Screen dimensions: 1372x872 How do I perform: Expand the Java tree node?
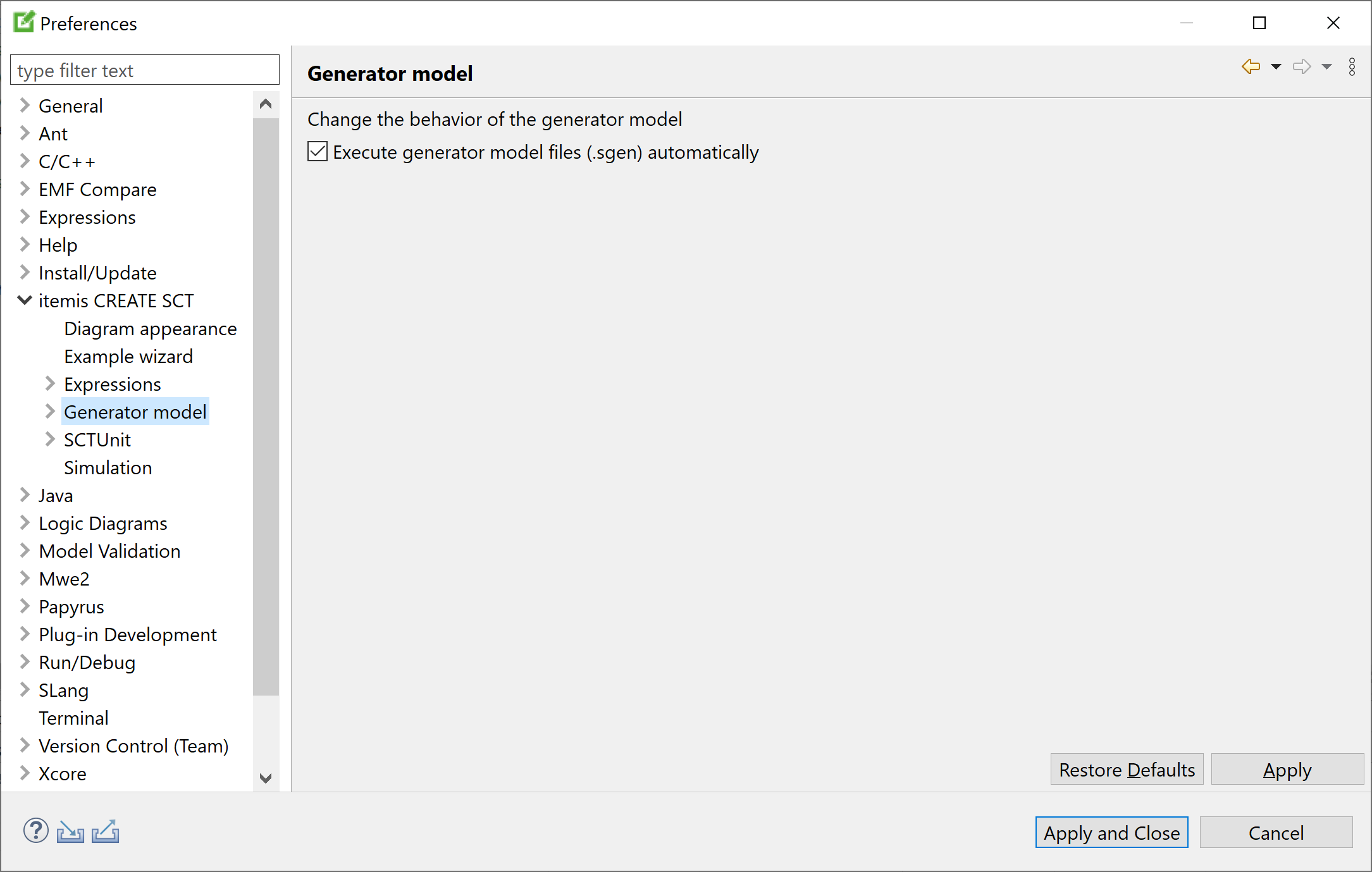(25, 494)
